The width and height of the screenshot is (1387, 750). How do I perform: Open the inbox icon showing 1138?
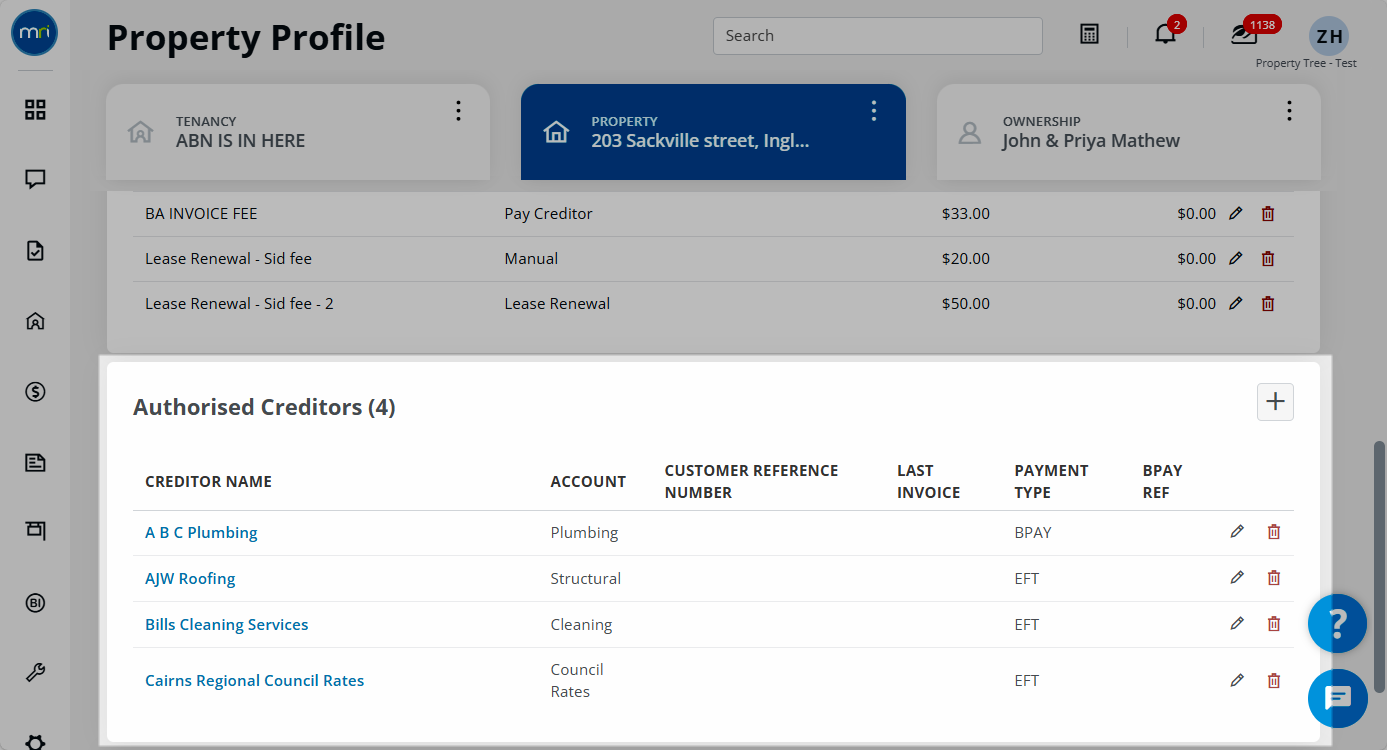(x=1246, y=33)
